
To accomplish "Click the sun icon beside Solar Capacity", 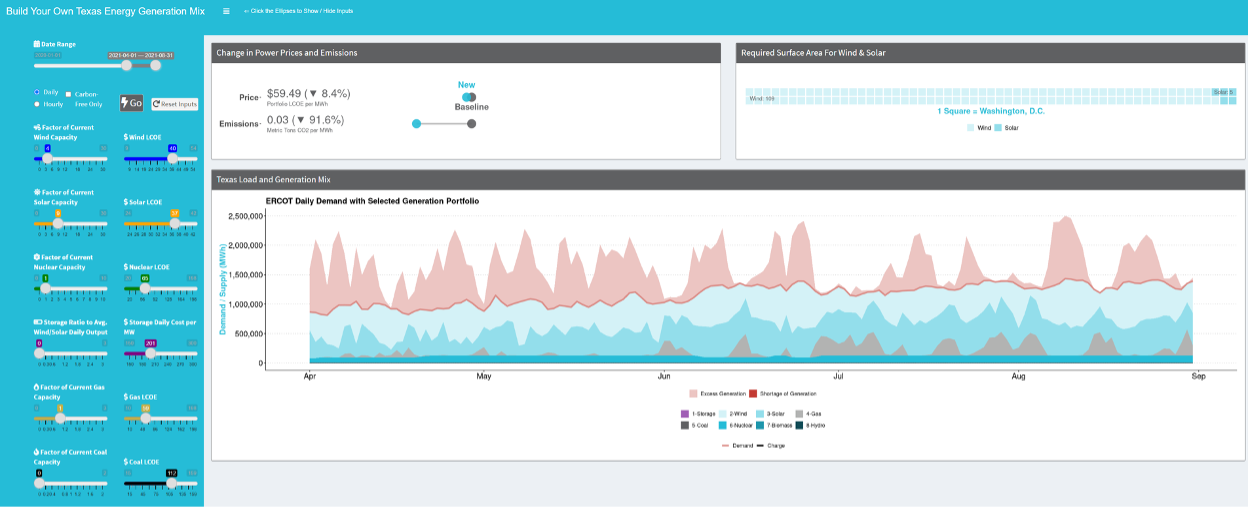I will click(37, 192).
